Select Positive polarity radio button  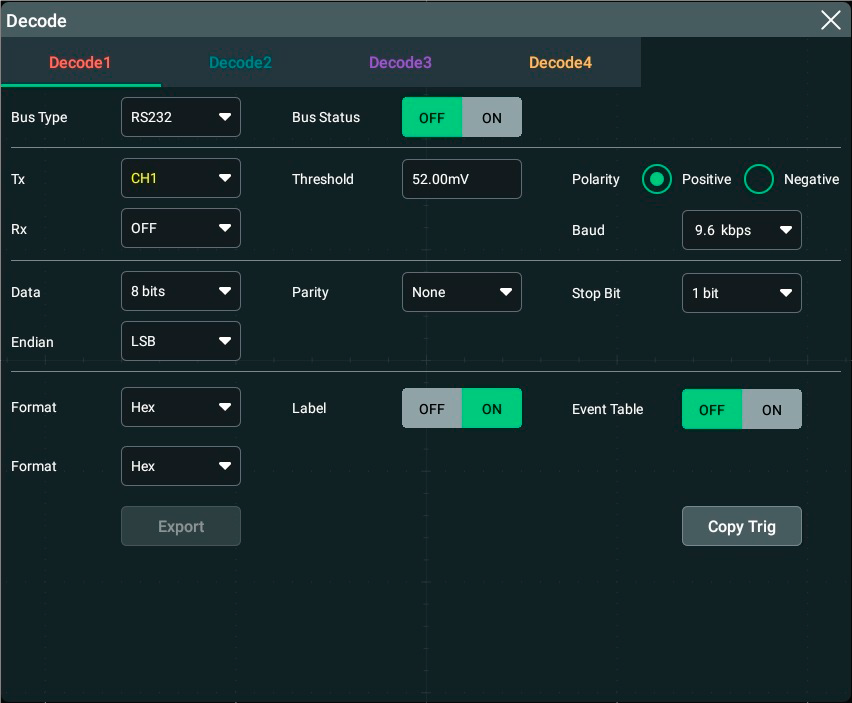pyautogui.click(x=657, y=180)
